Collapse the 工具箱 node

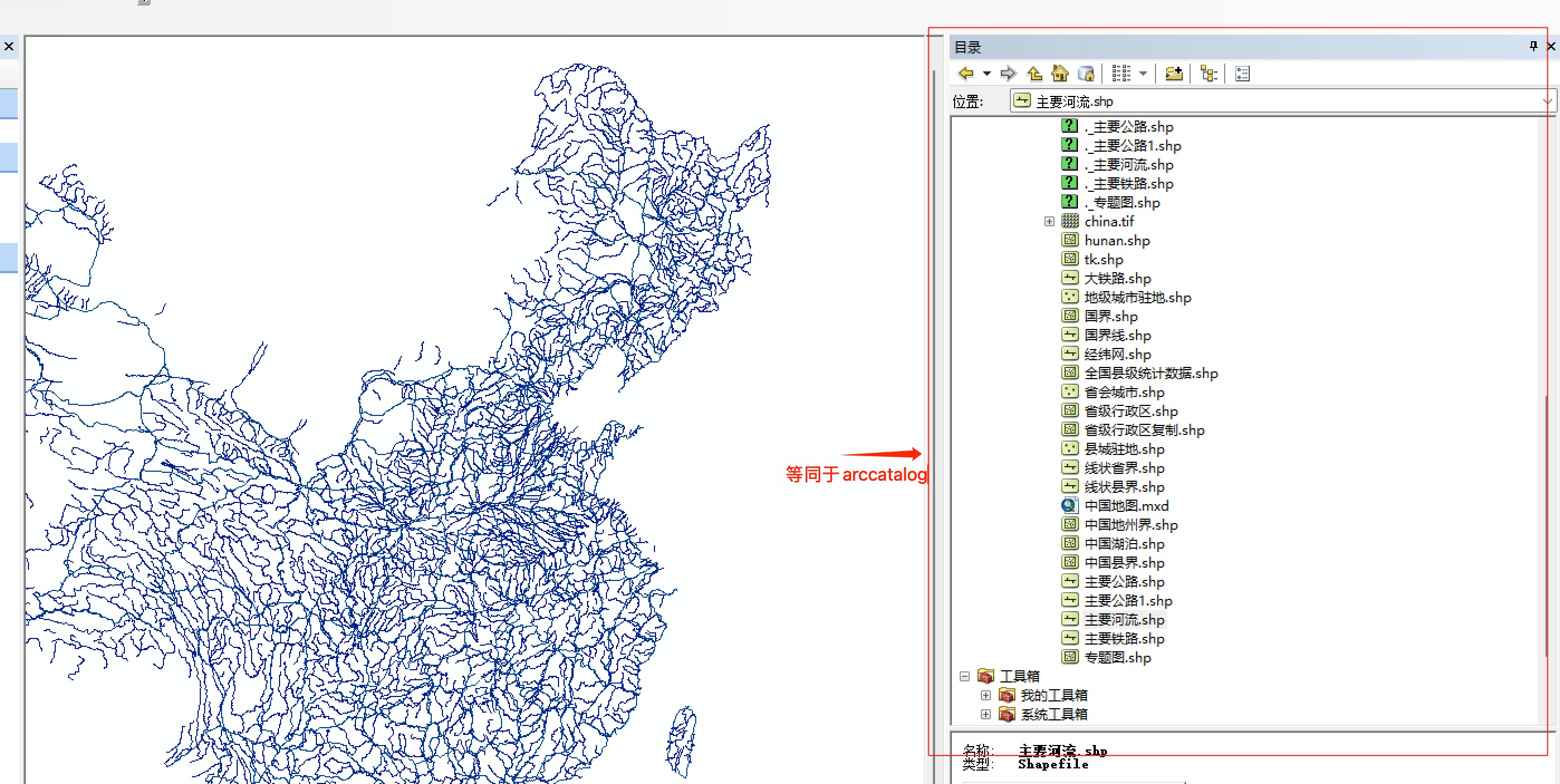point(964,676)
